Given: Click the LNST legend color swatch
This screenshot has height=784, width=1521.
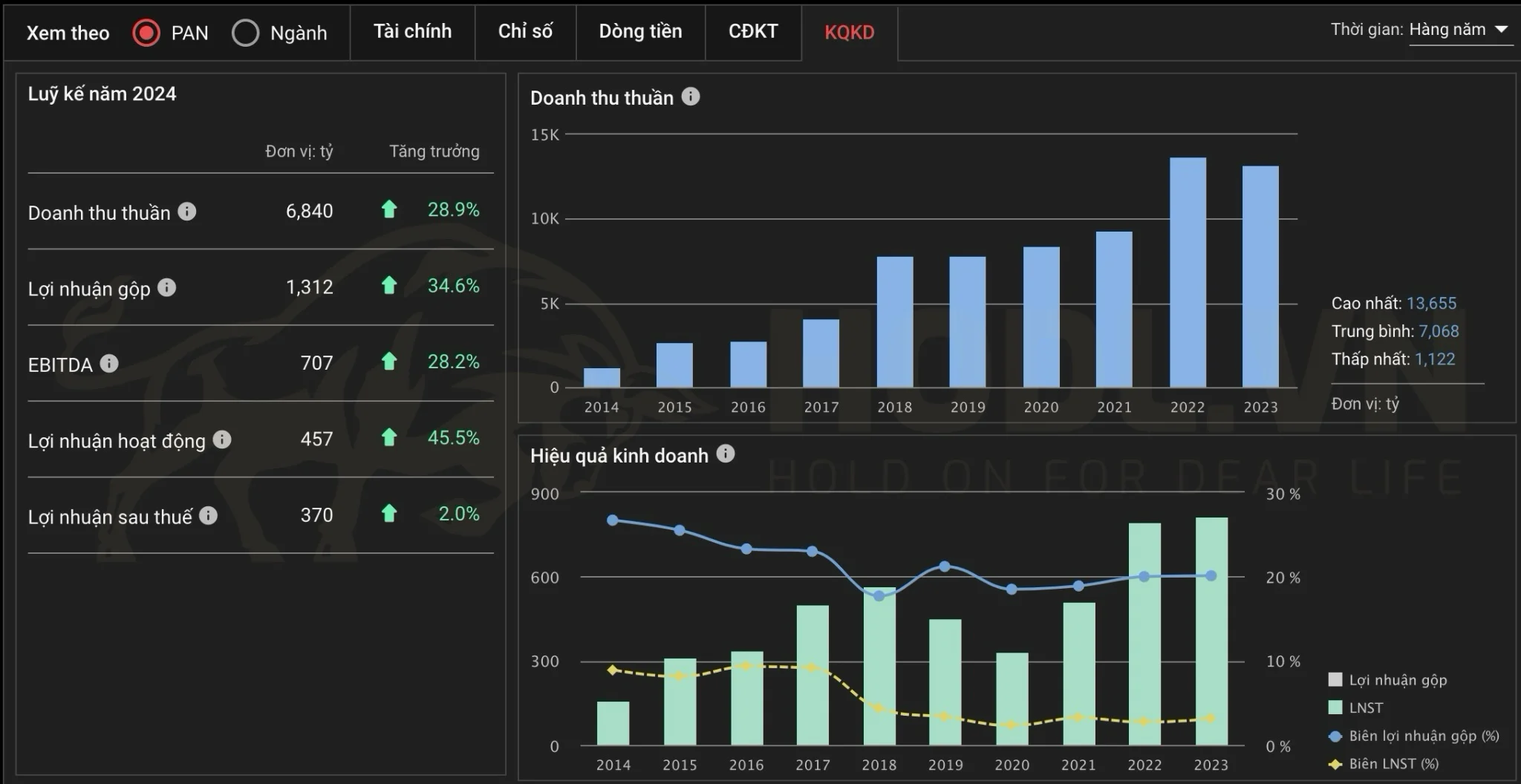Looking at the screenshot, I should tap(1335, 708).
